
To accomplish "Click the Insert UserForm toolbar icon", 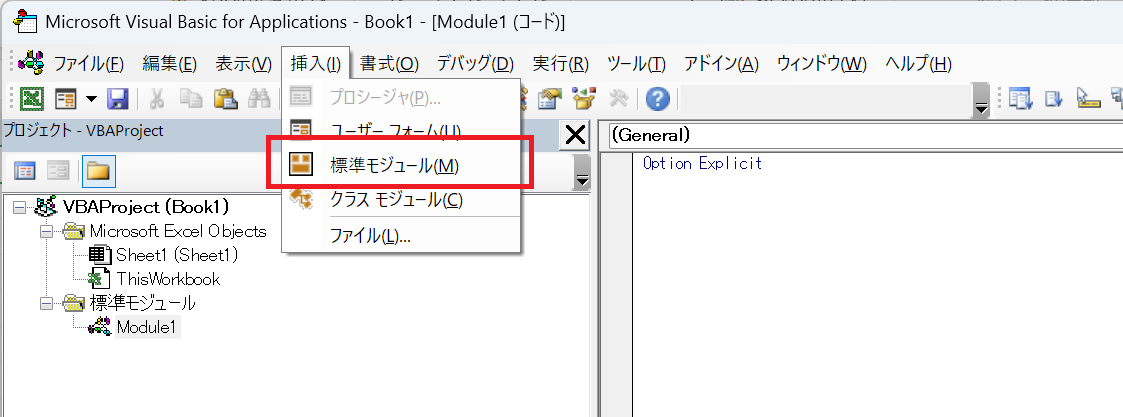I will tap(66, 98).
